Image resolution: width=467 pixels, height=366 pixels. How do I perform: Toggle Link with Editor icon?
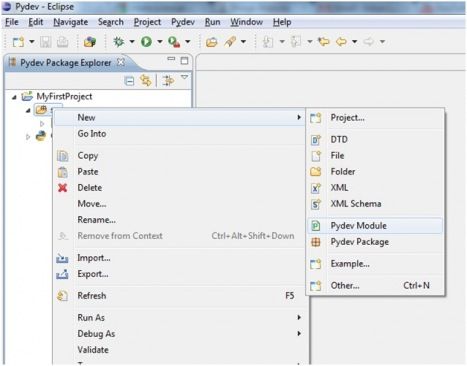(146, 81)
